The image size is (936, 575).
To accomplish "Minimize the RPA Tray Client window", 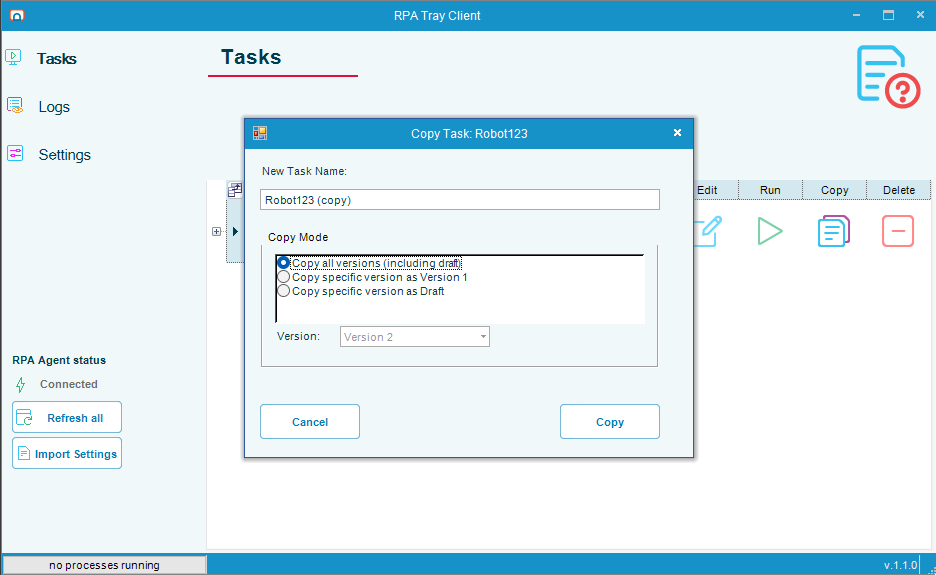I will 857,15.
